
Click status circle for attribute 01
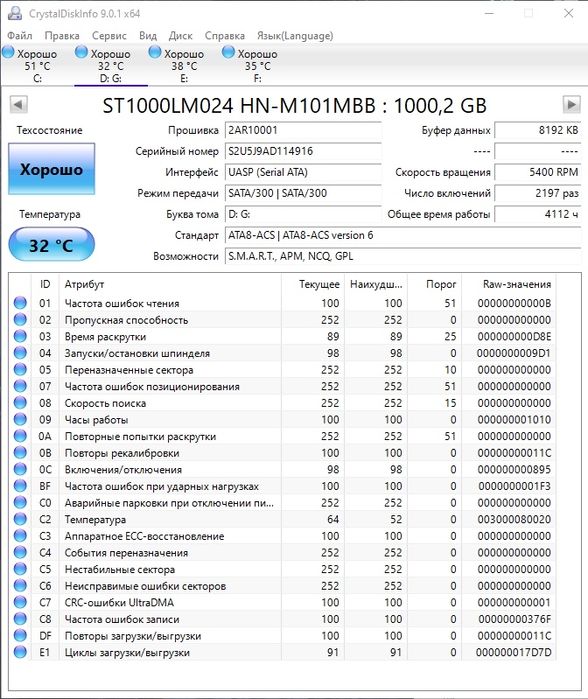(x=20, y=303)
